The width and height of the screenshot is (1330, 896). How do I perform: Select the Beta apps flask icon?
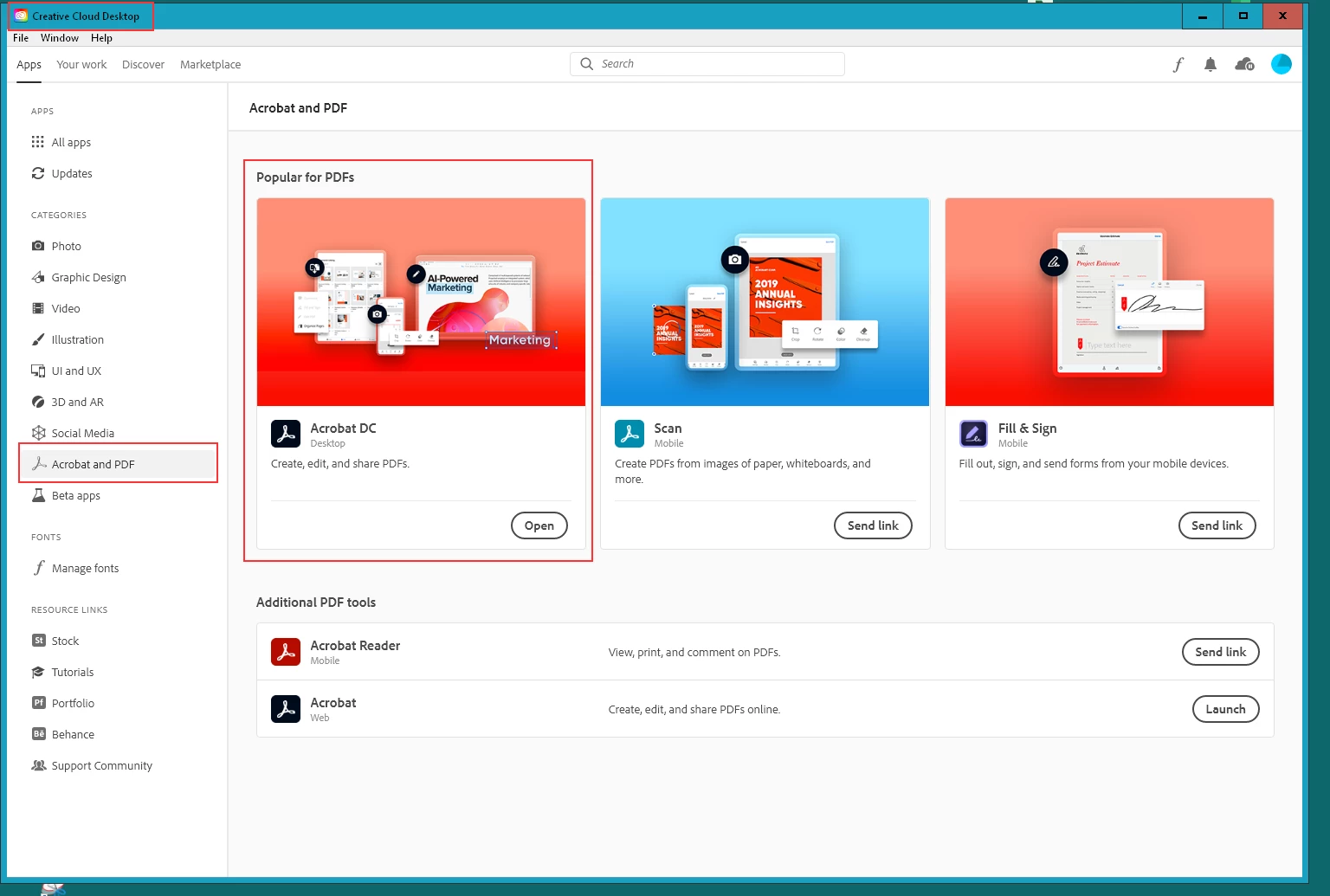tap(38, 495)
